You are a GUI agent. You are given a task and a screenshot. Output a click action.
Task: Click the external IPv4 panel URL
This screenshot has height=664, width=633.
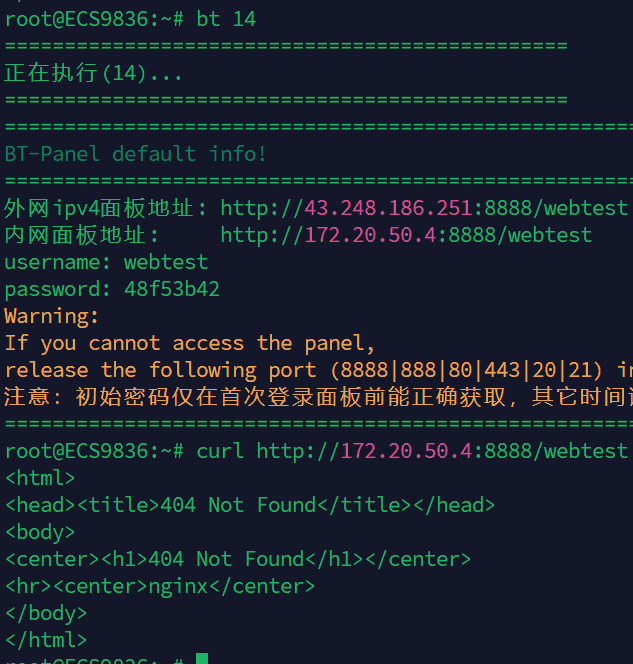pyautogui.click(x=424, y=208)
